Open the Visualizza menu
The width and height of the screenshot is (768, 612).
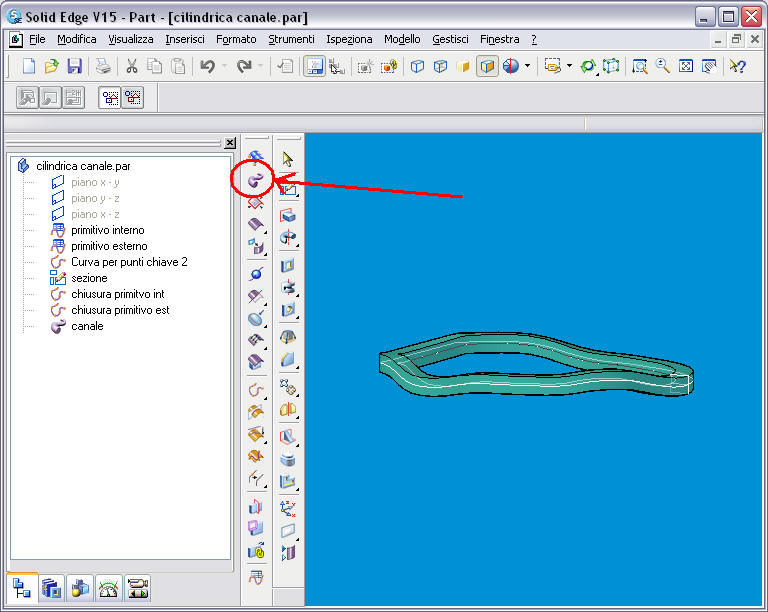click(131, 39)
